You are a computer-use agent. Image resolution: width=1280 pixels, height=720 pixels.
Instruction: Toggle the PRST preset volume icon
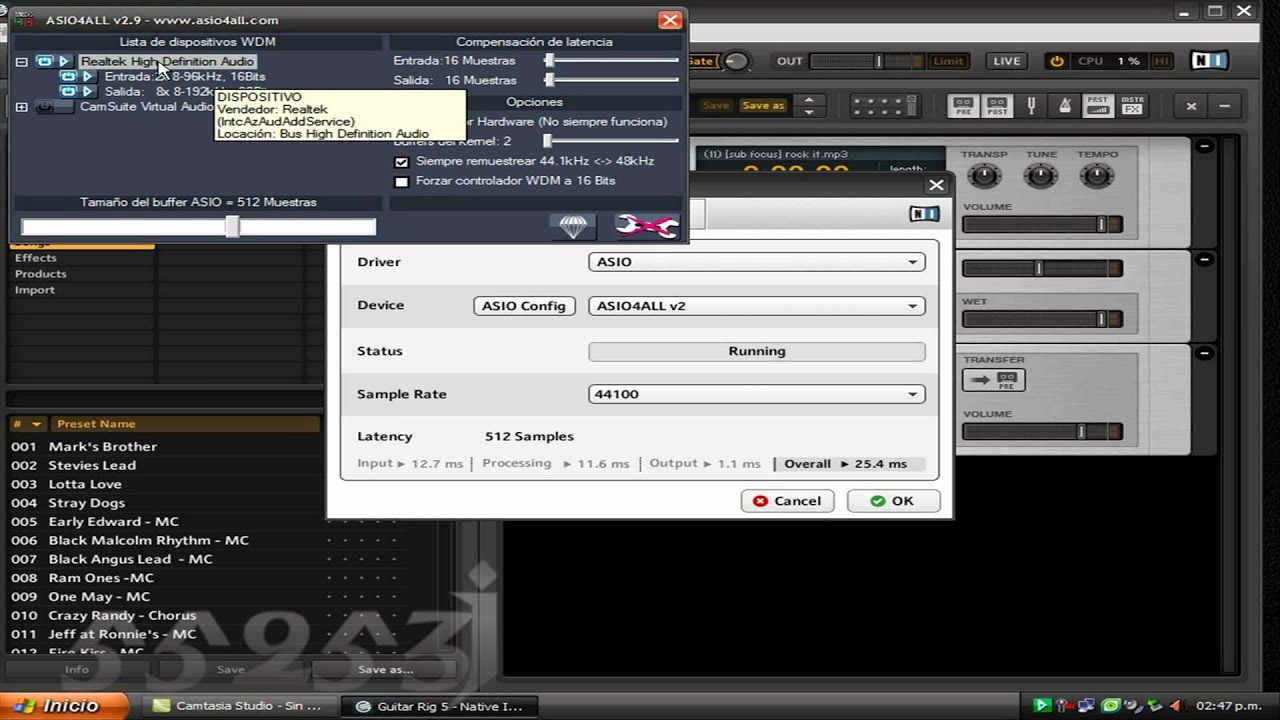(x=1098, y=105)
